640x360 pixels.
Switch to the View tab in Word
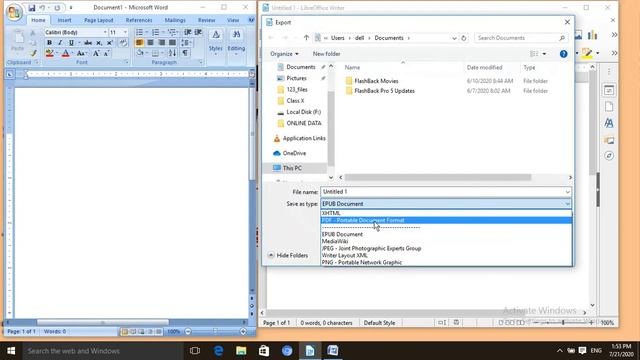pos(233,20)
